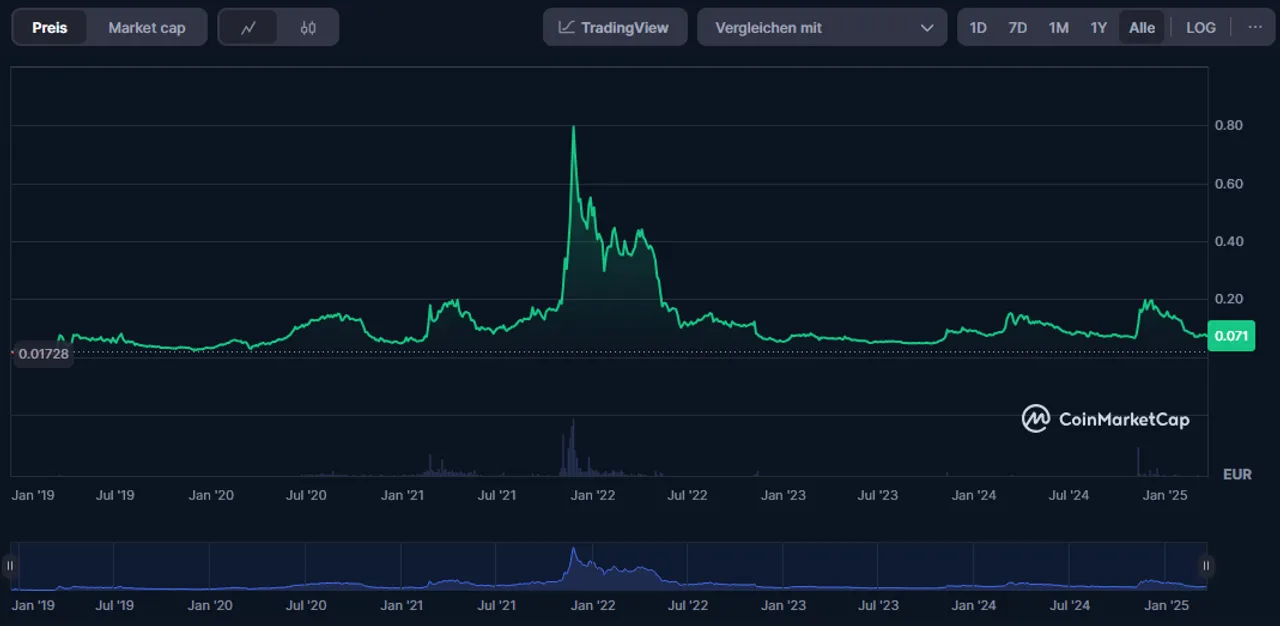Switch to candlestick chart icon

(x=308, y=28)
